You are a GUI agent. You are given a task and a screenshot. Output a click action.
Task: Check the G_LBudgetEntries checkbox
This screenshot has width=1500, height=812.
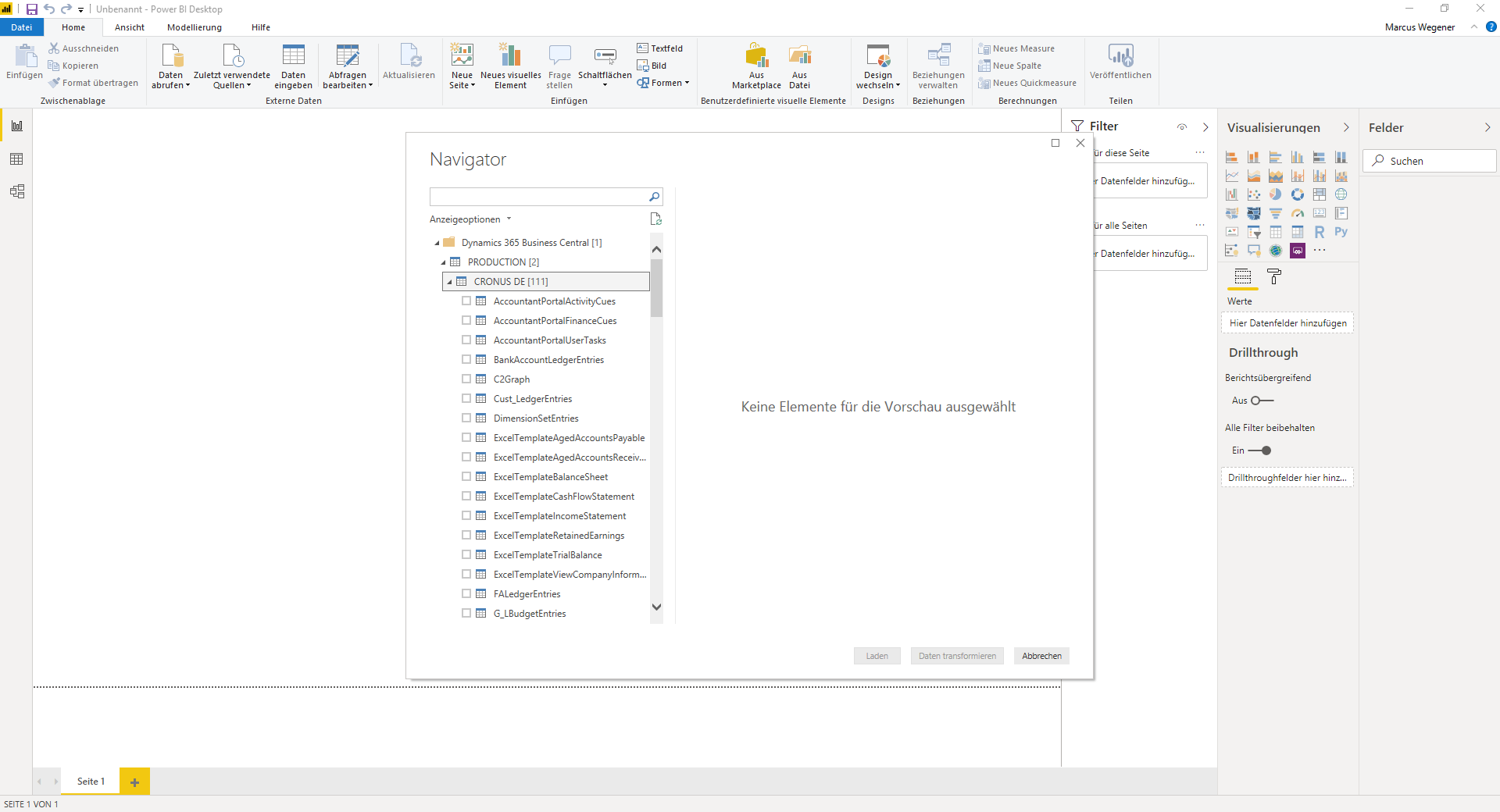[466, 613]
